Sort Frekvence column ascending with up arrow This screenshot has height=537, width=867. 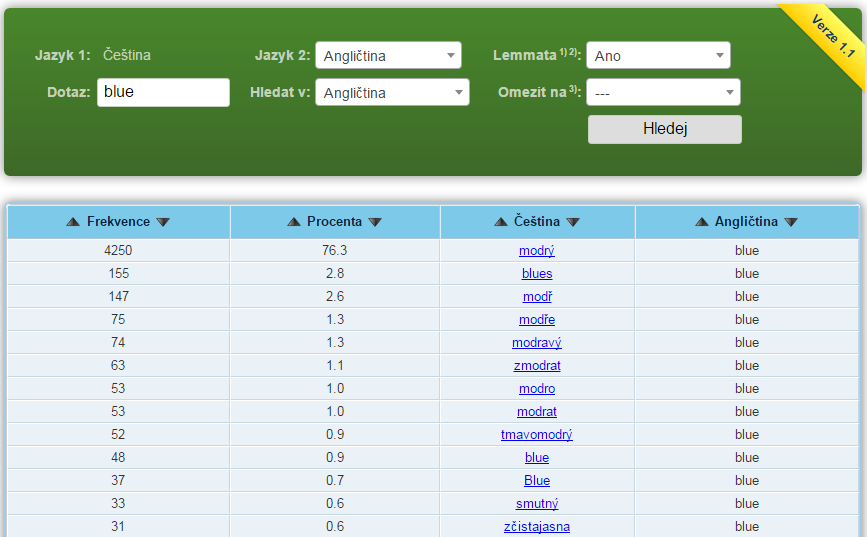coord(73,222)
